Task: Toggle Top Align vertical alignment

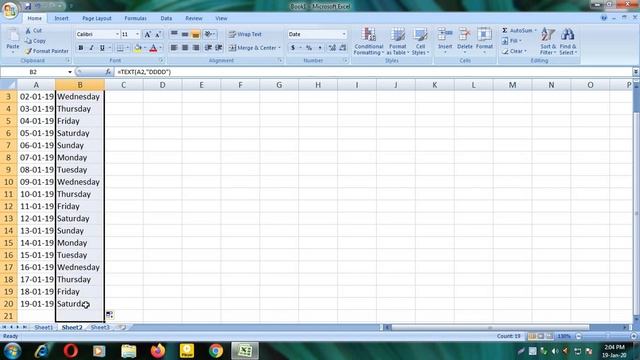Action: (x=174, y=34)
